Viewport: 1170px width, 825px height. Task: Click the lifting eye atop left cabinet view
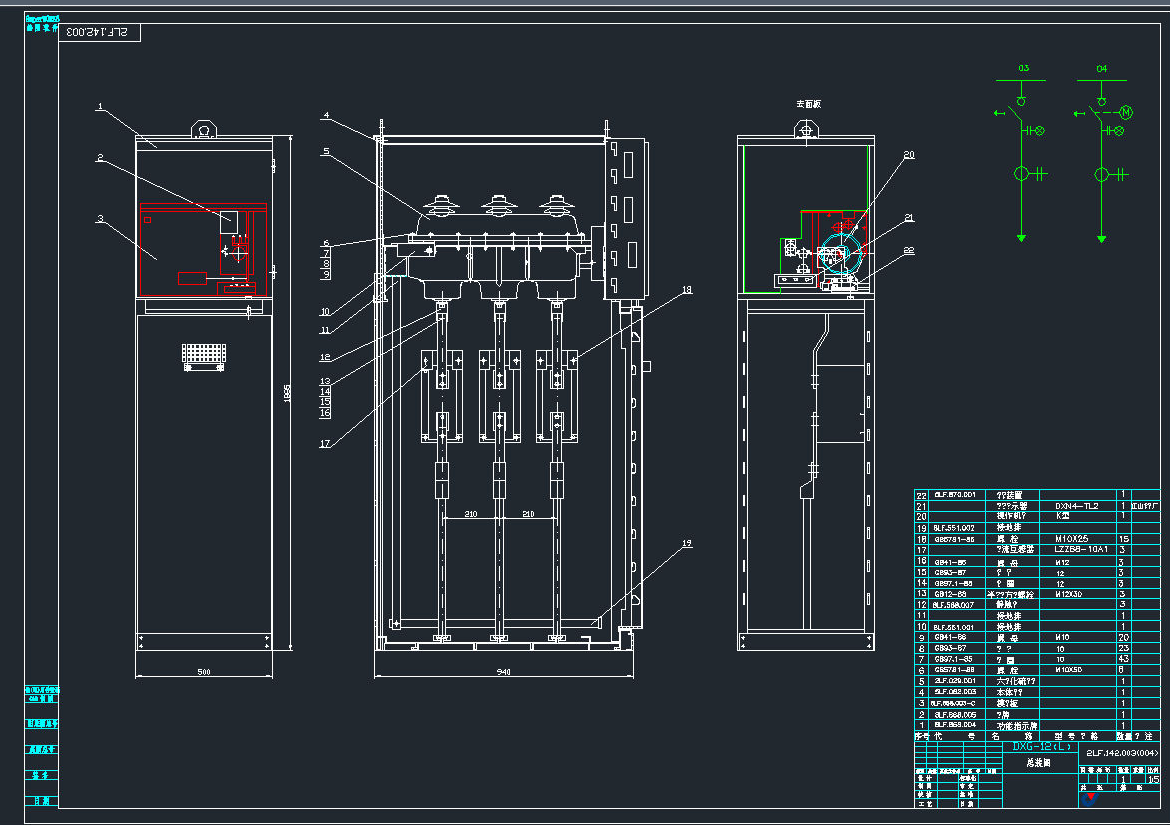pos(204,129)
